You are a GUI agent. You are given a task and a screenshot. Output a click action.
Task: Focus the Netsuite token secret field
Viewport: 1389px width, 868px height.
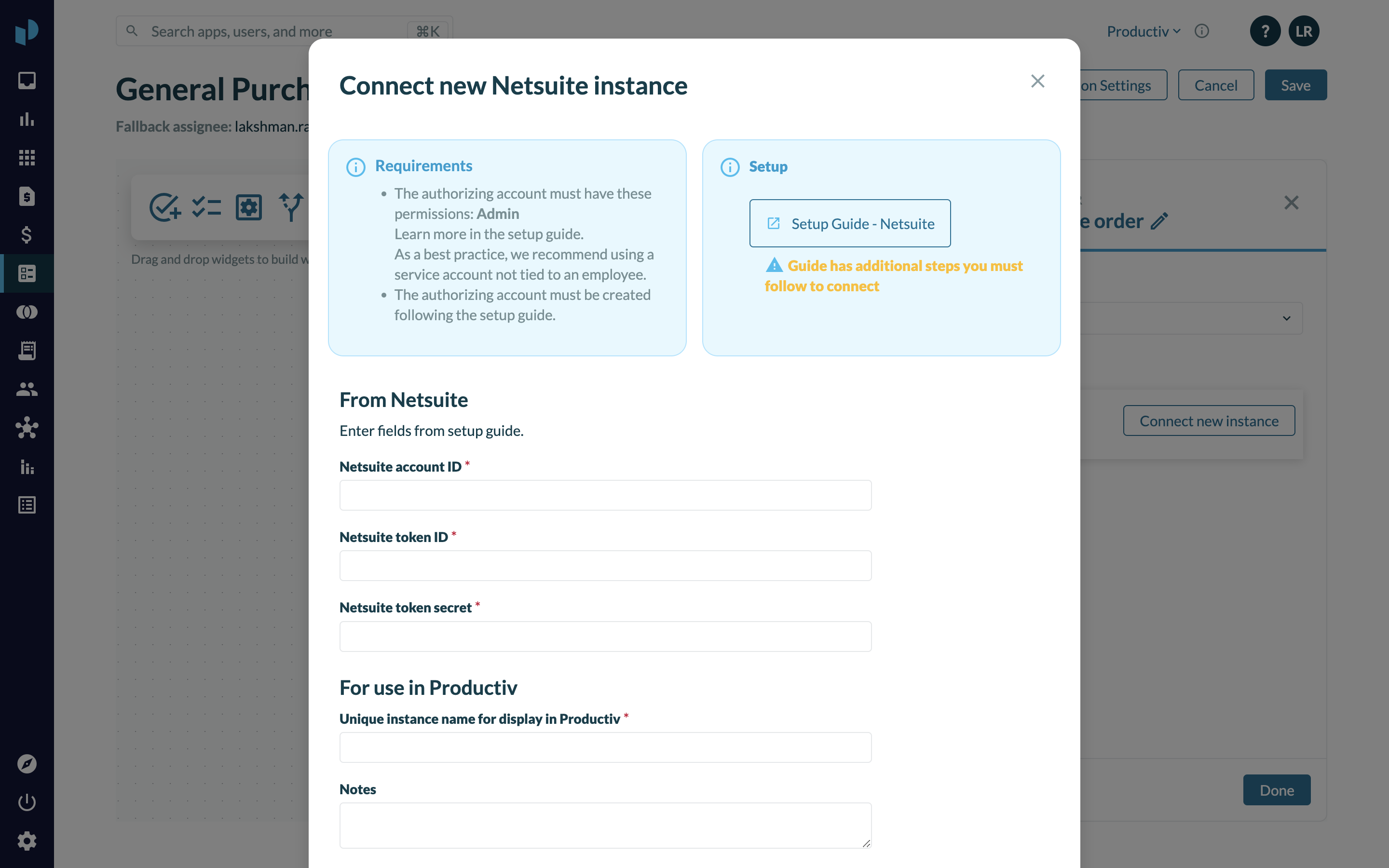click(x=605, y=636)
